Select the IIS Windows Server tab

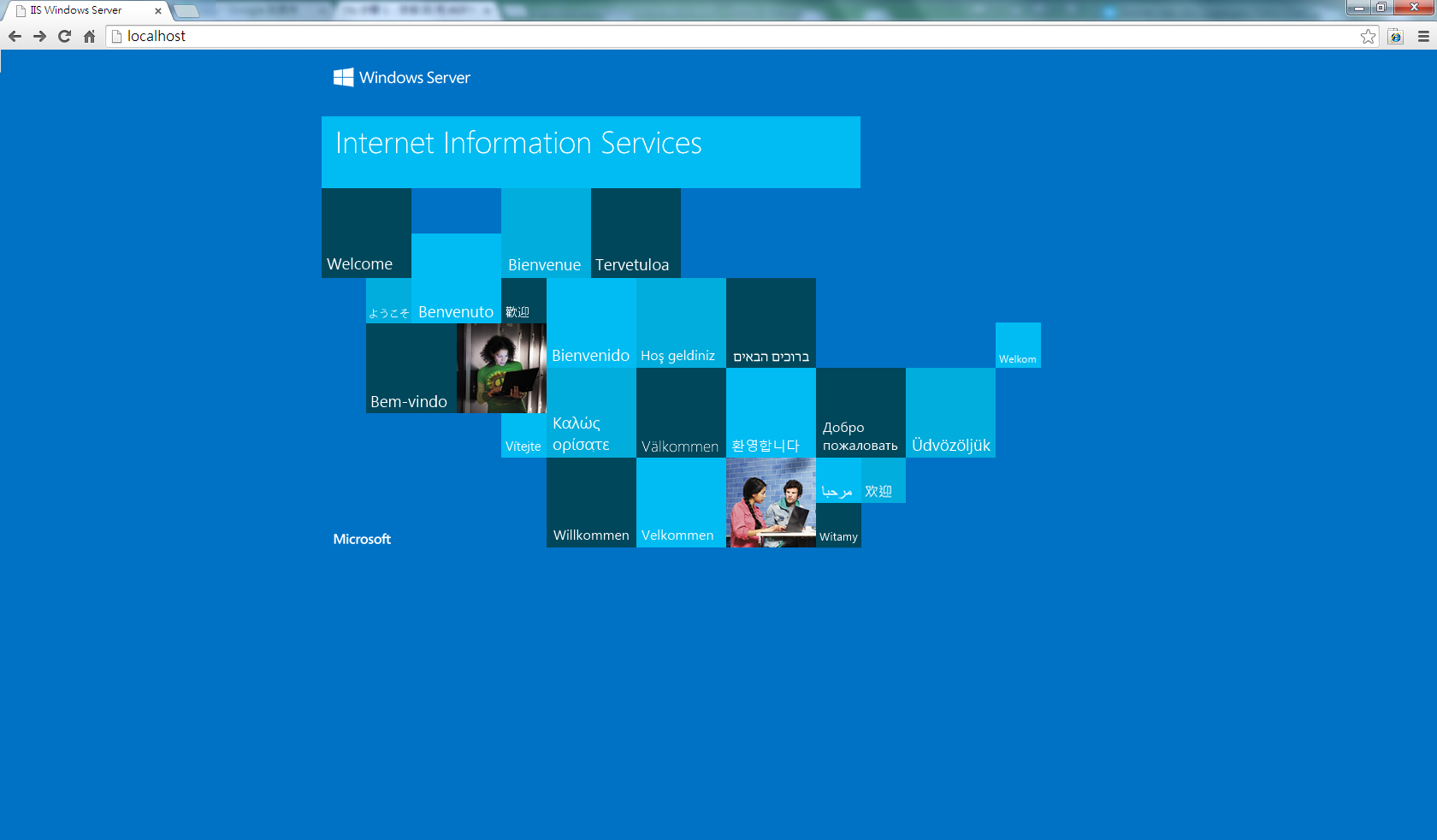click(x=86, y=11)
